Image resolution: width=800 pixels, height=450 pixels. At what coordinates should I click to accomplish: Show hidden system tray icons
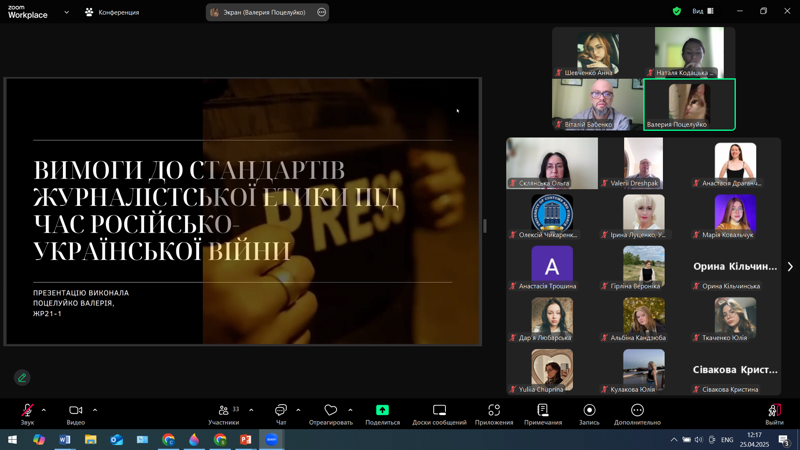coord(674,439)
